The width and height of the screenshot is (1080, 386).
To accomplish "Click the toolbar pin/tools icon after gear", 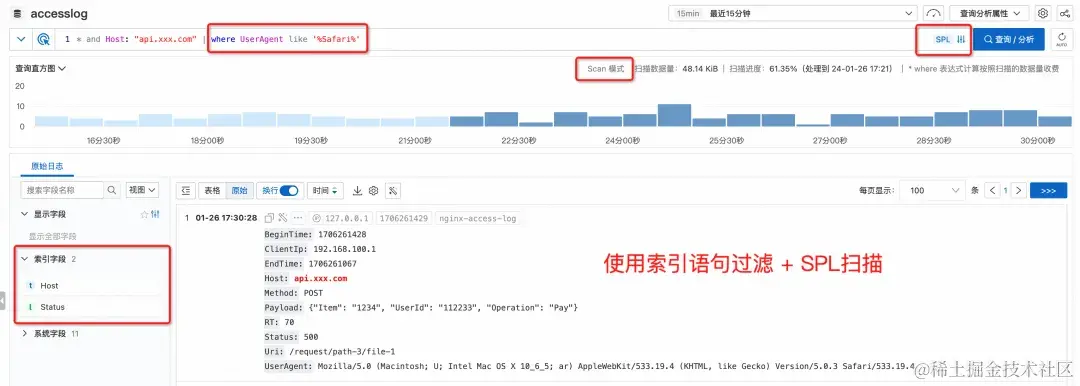I will (x=393, y=190).
